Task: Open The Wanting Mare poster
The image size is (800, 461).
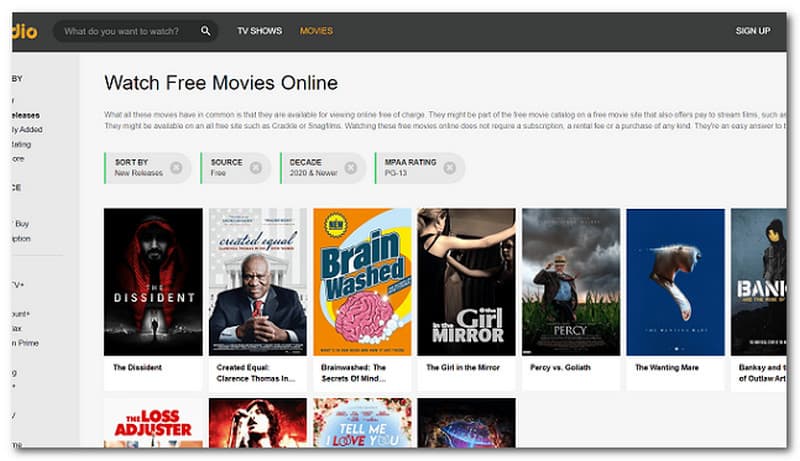Action: 676,281
